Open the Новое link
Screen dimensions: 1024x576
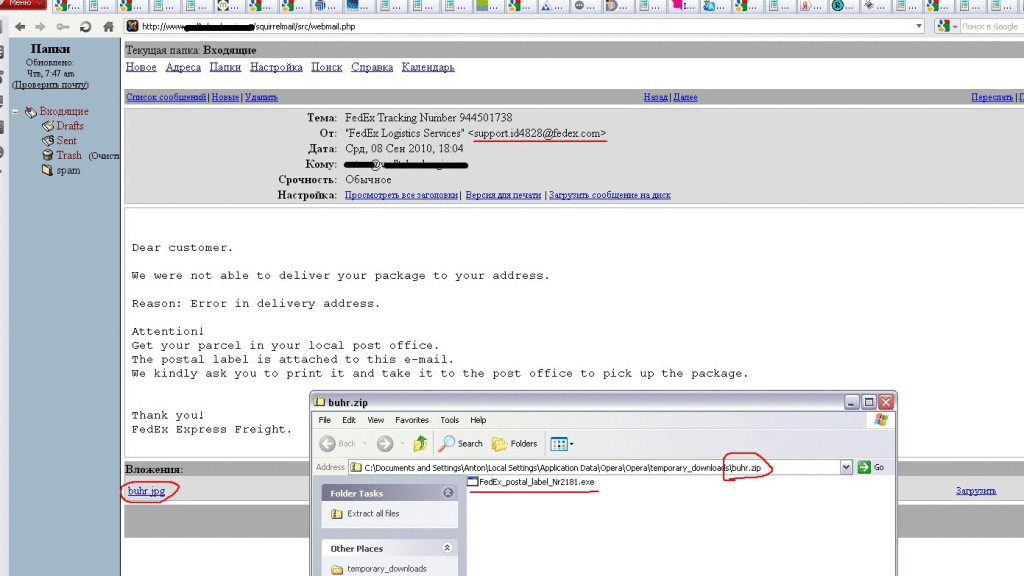[x=141, y=67]
